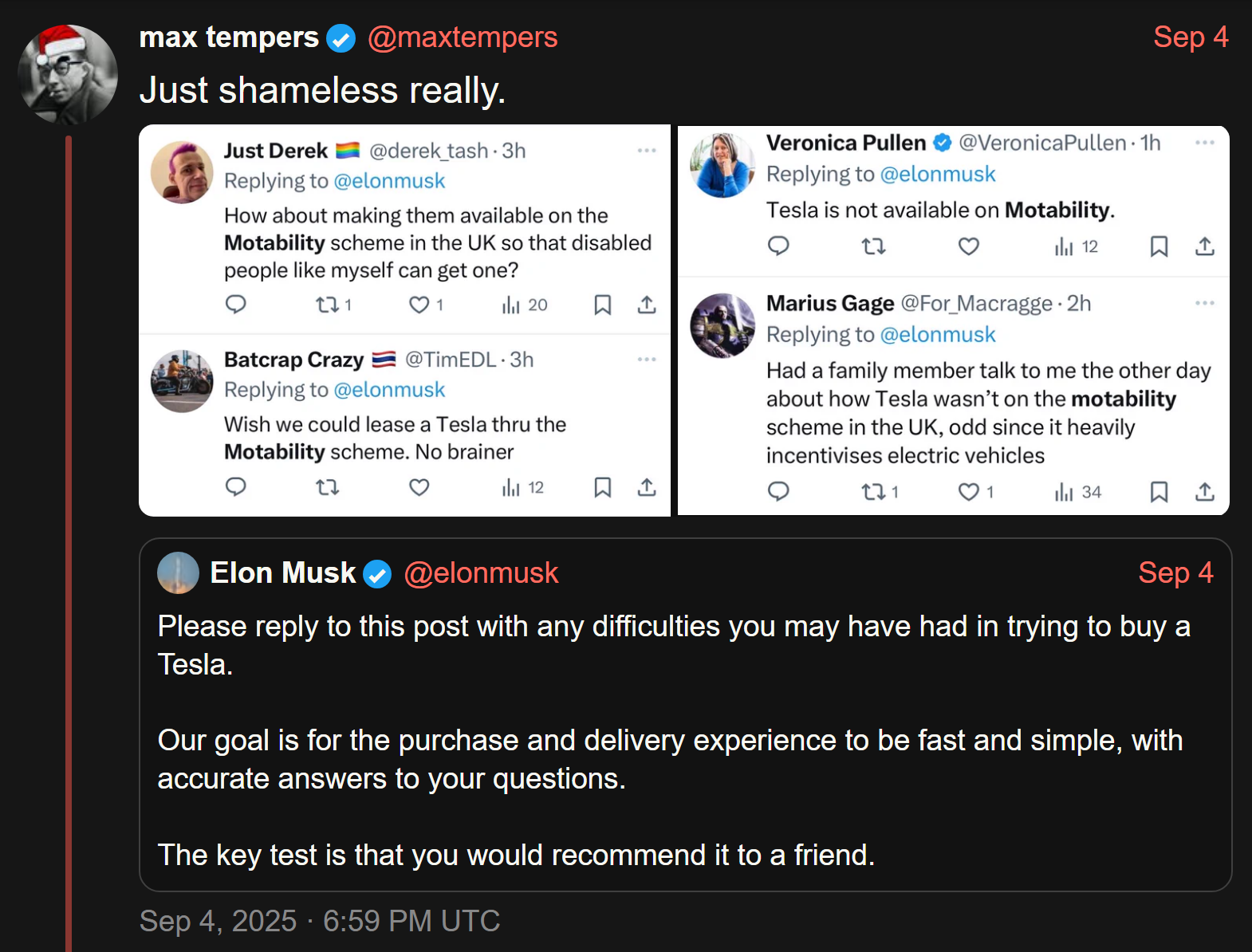Viewport: 1252px width, 952px height.
Task: Retweet Just Derek's Motability post
Action: (x=328, y=304)
